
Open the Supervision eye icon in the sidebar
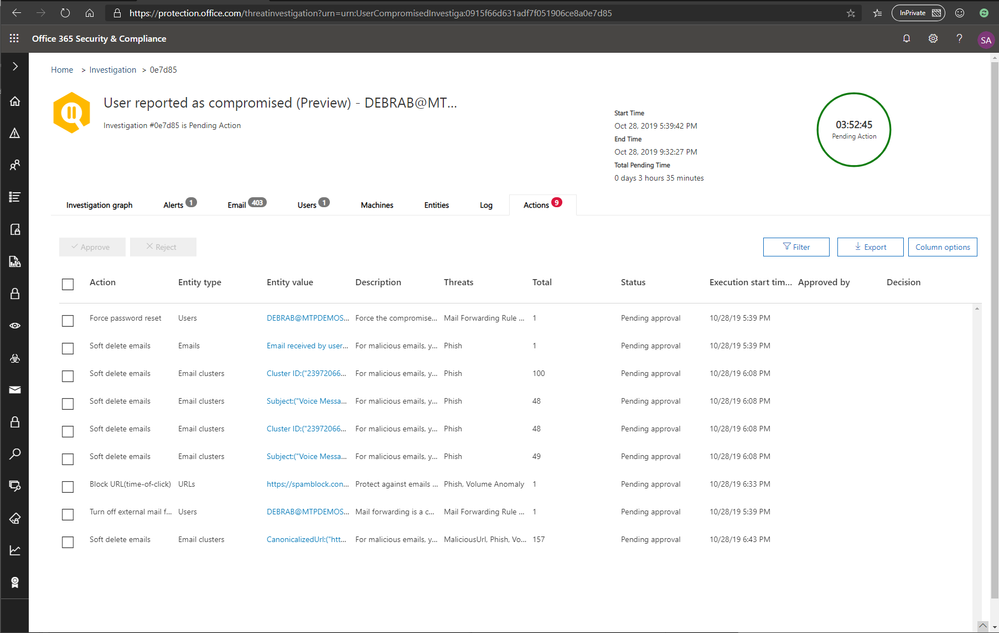(x=15, y=325)
